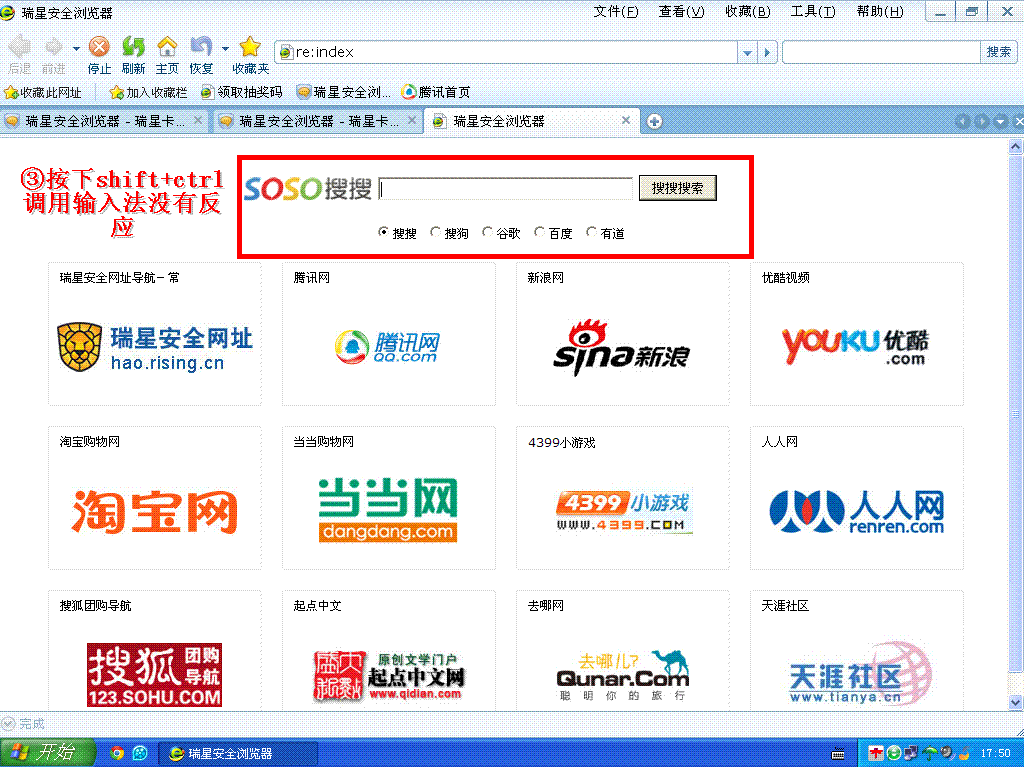This screenshot has height=767, width=1024.
Task: Open the 腾讯首页 bookmark
Action: tap(436, 93)
